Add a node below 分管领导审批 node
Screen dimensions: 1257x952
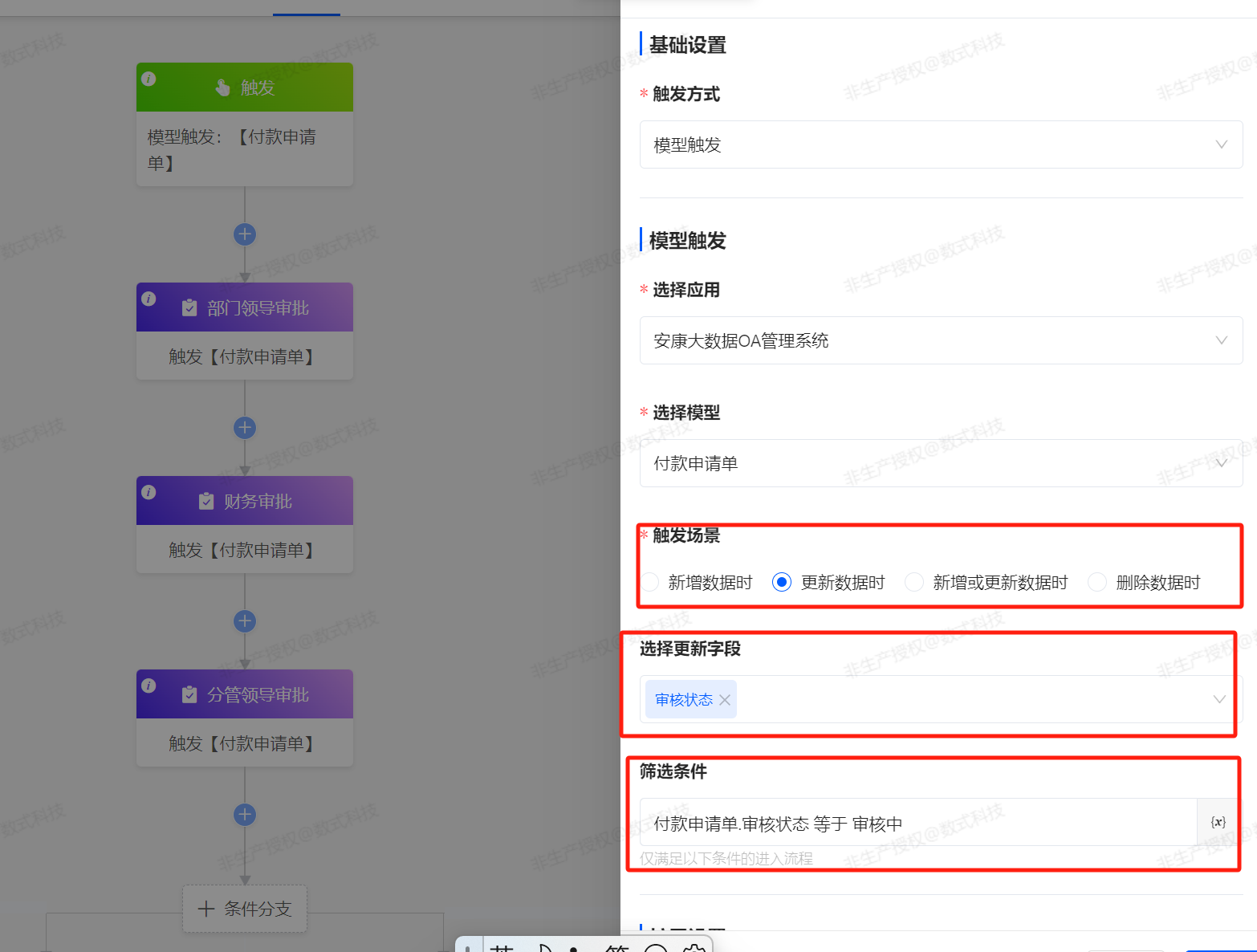[x=245, y=815]
